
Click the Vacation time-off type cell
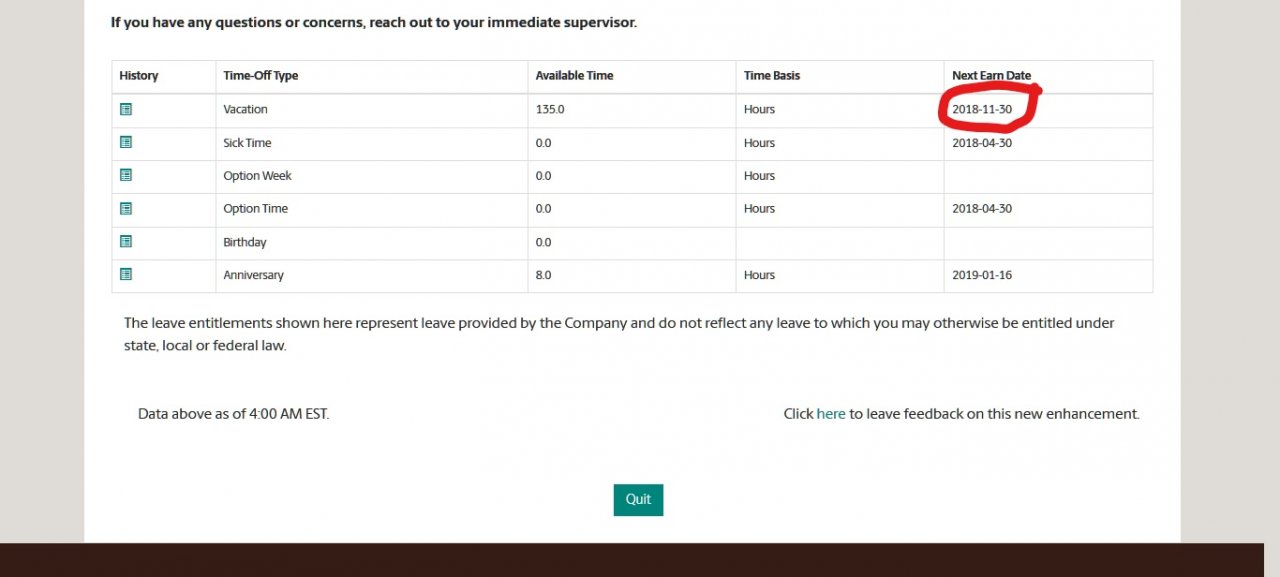(x=245, y=110)
